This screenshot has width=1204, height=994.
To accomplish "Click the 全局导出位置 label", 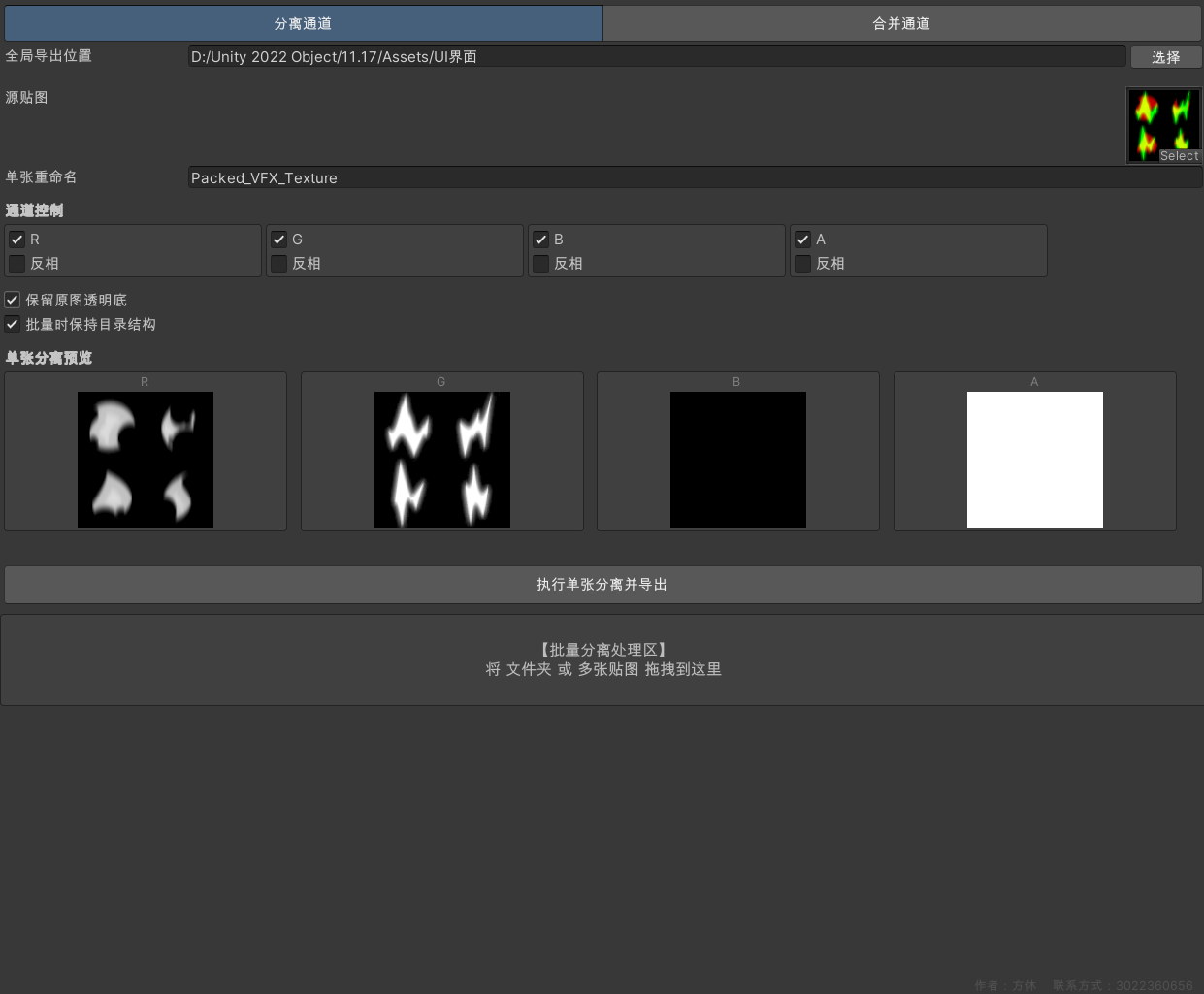I will click(x=49, y=56).
